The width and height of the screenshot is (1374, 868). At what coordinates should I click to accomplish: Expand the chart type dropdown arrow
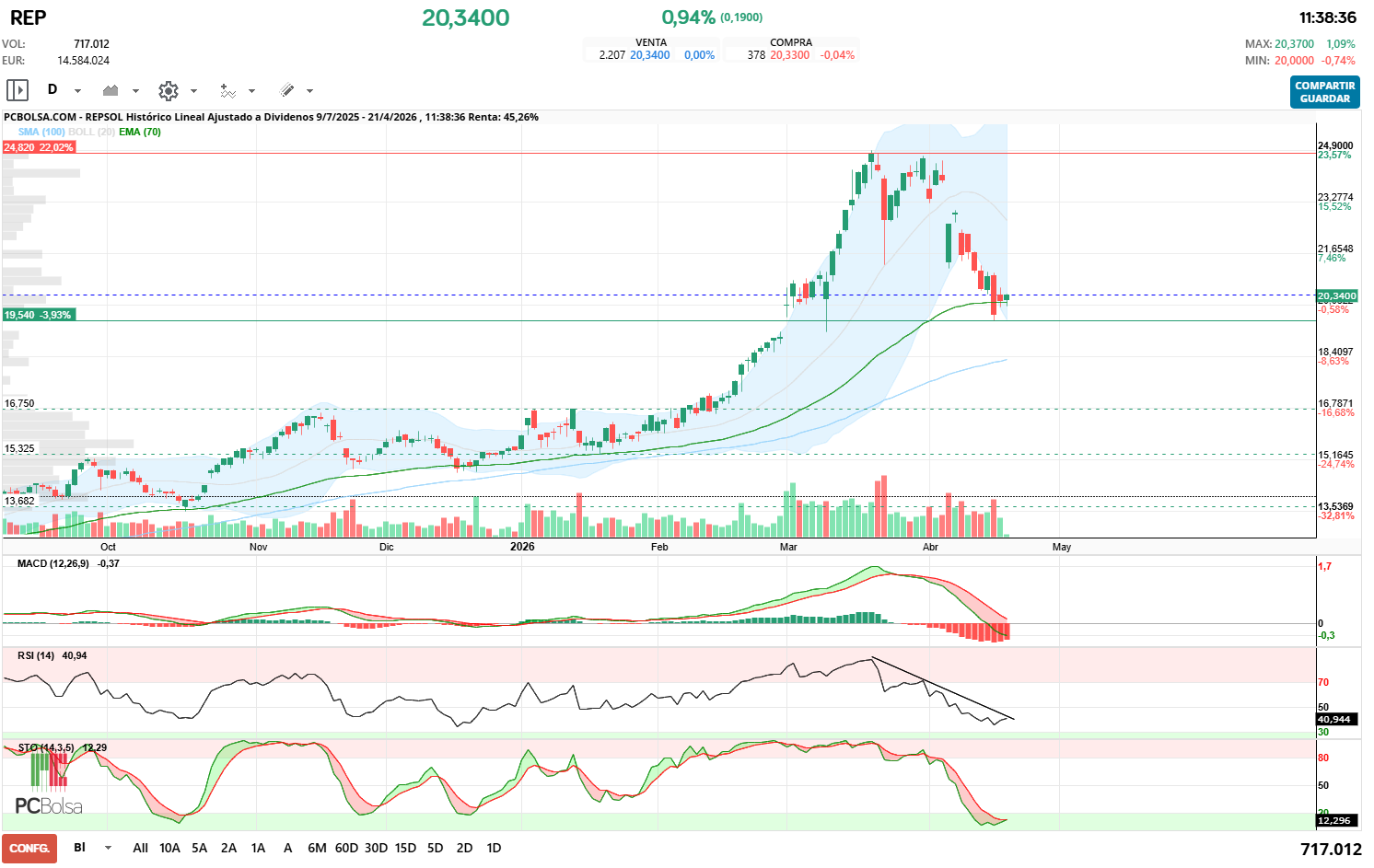pos(135,90)
